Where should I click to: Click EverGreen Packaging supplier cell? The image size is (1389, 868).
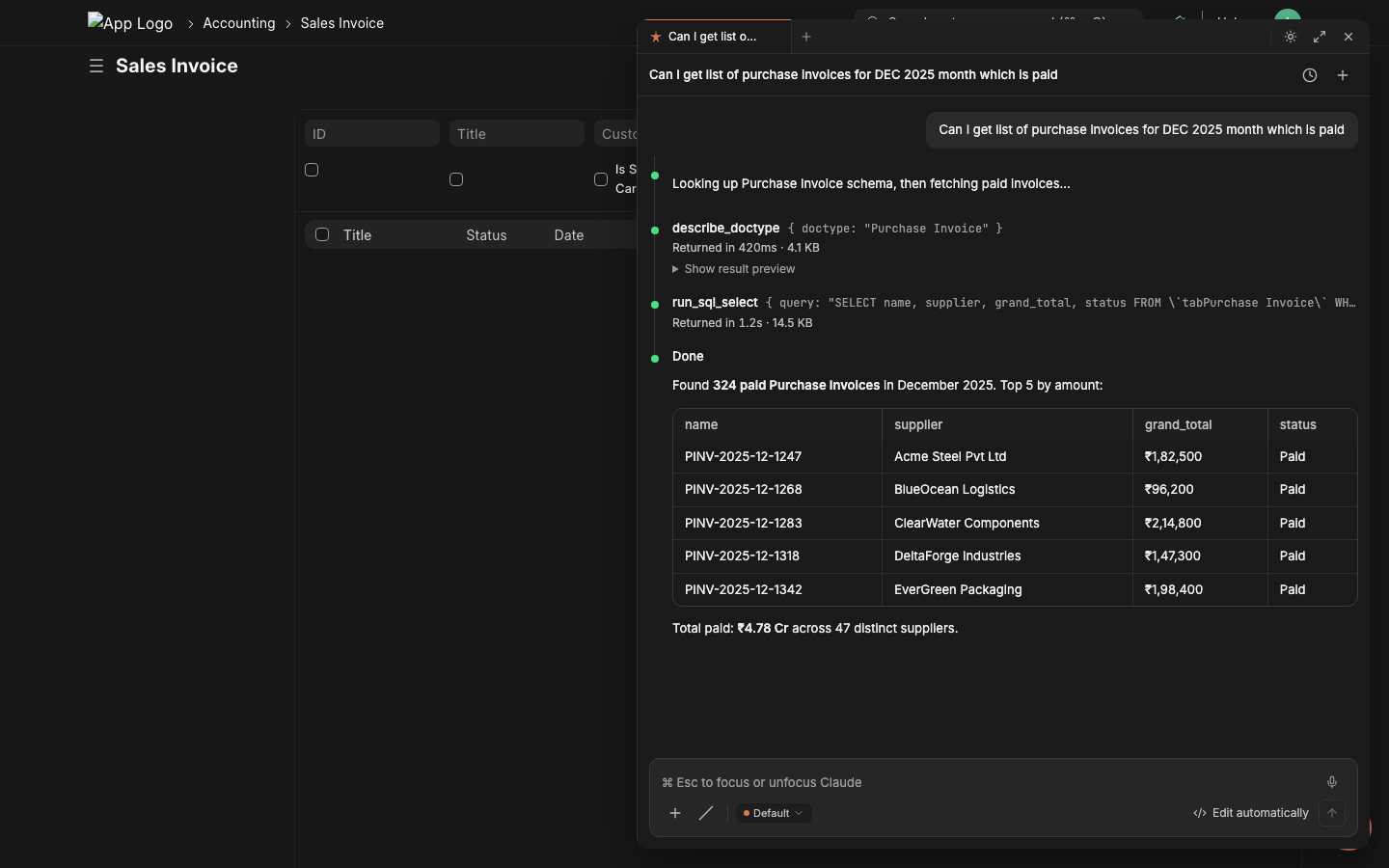tap(1007, 589)
